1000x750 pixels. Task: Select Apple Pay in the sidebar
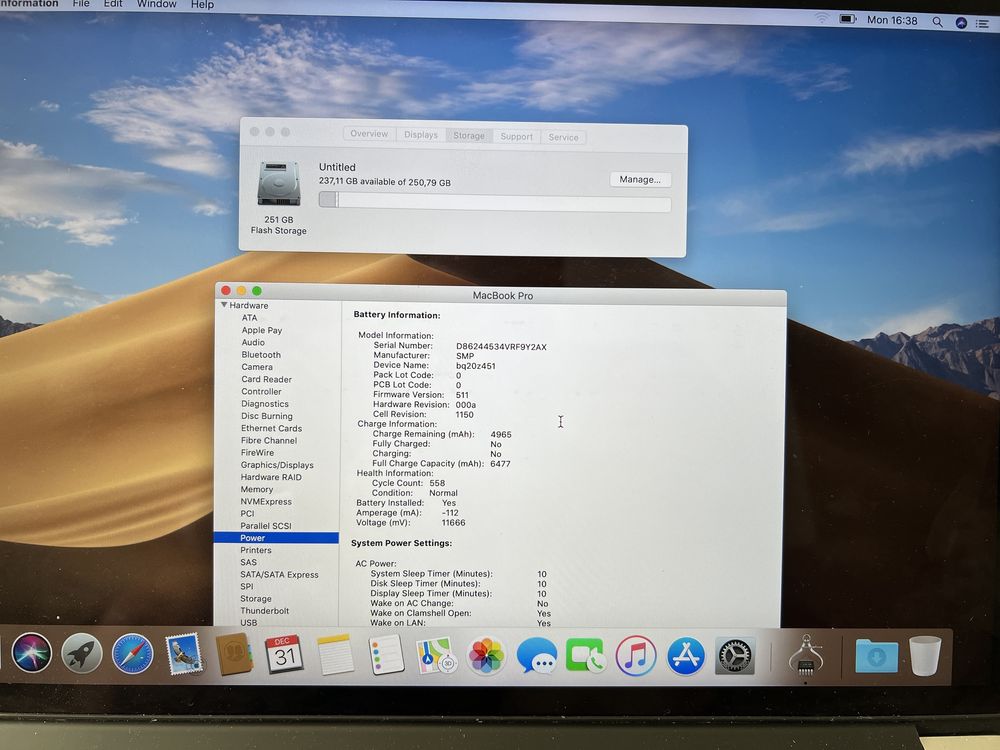click(x=261, y=330)
